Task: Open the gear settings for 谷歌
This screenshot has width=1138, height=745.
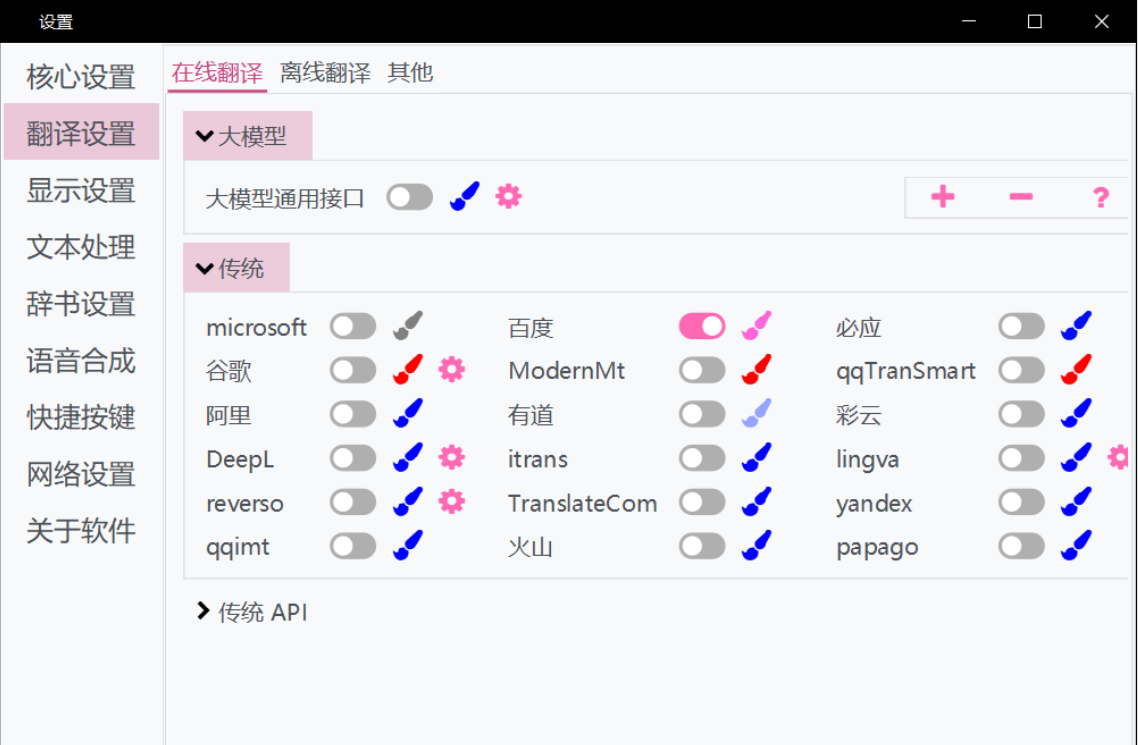Action: [451, 370]
